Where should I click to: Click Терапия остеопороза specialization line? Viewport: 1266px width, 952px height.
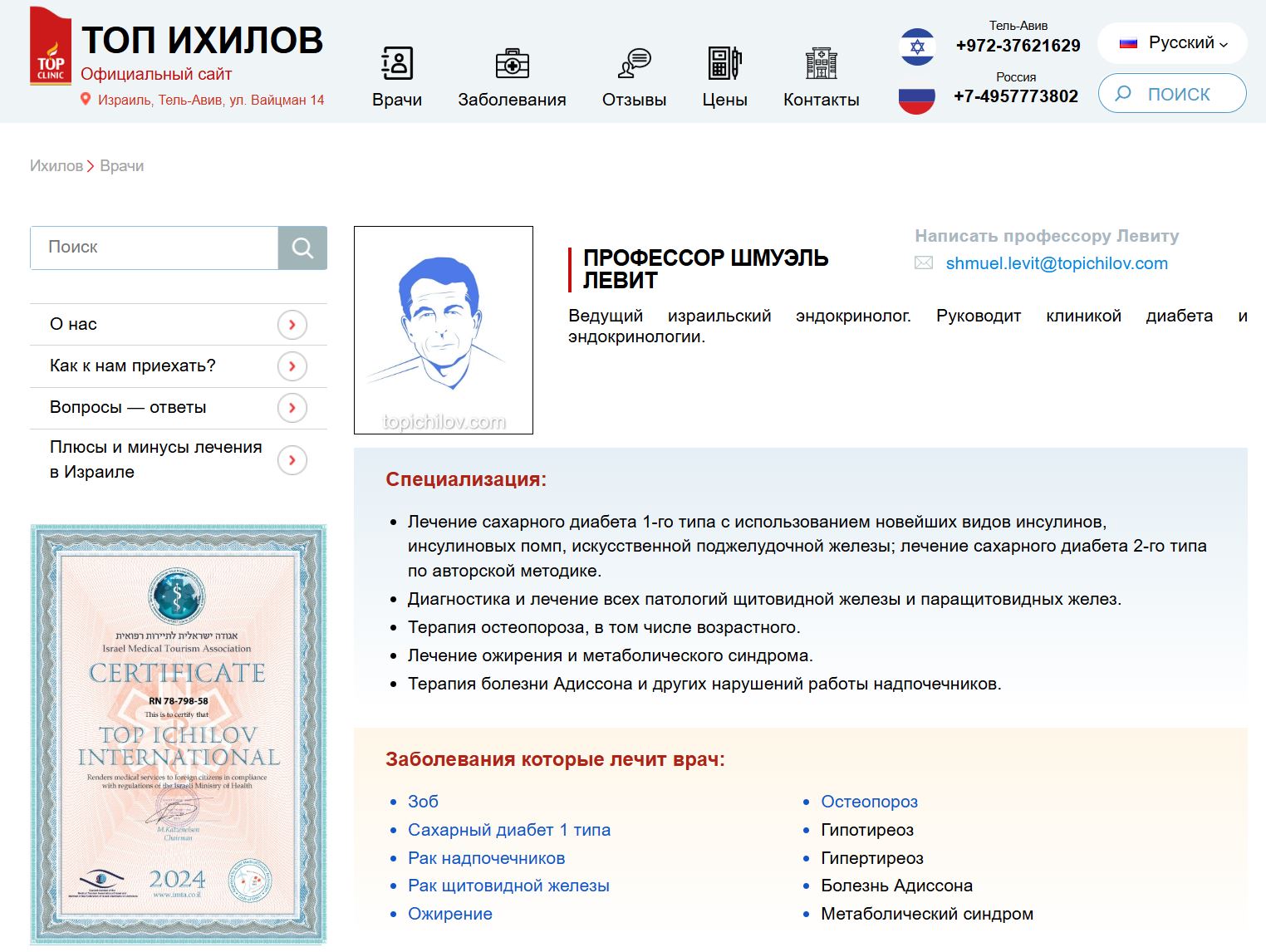click(604, 627)
